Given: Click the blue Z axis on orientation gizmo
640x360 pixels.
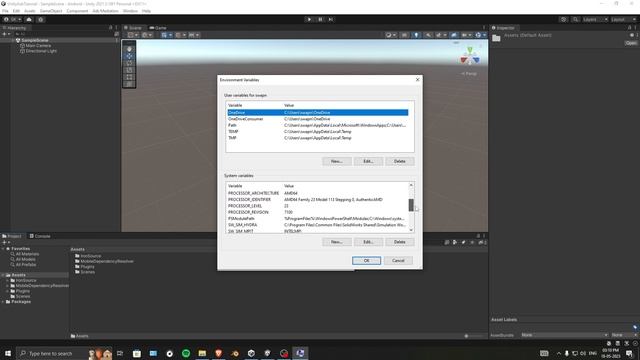Looking at the screenshot, I should (x=476, y=60).
